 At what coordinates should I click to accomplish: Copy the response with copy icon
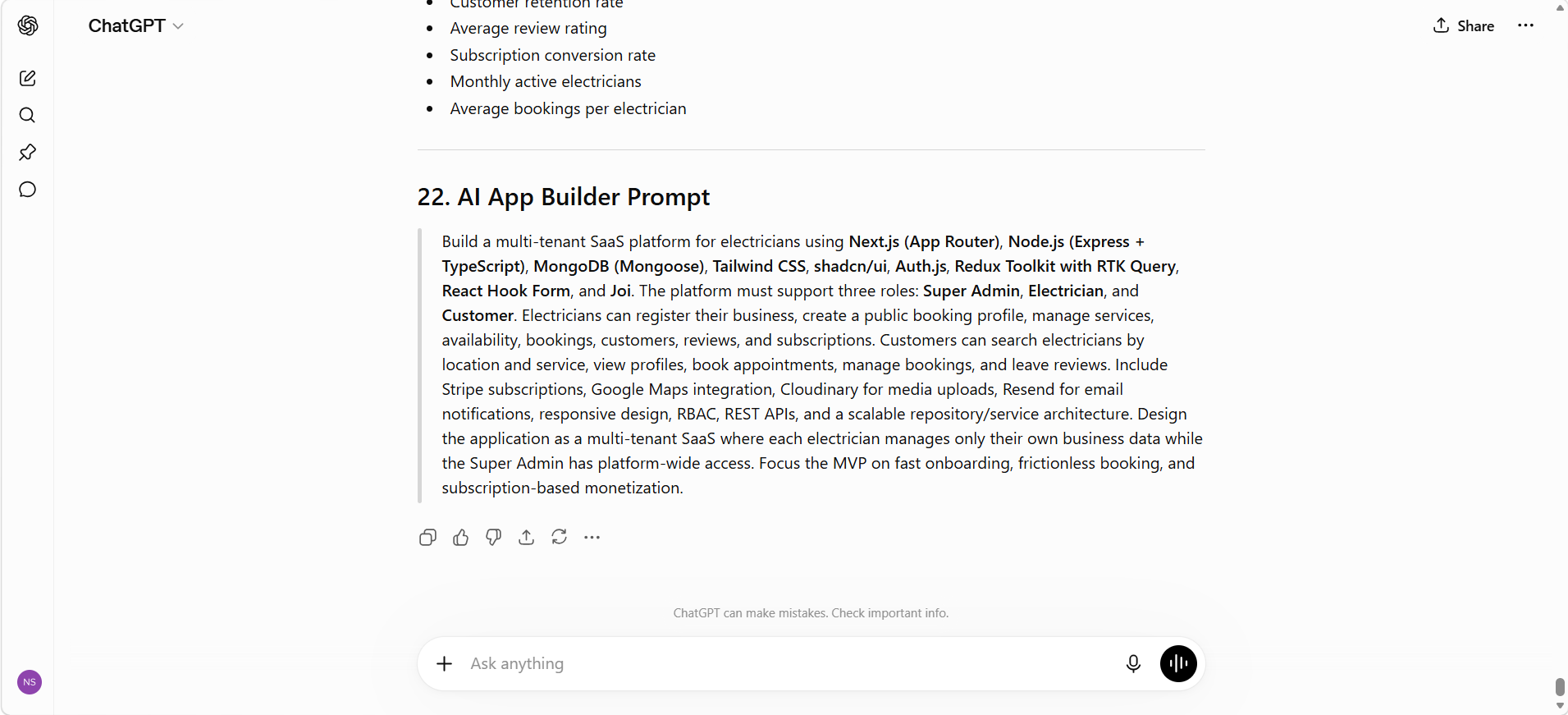(x=427, y=537)
